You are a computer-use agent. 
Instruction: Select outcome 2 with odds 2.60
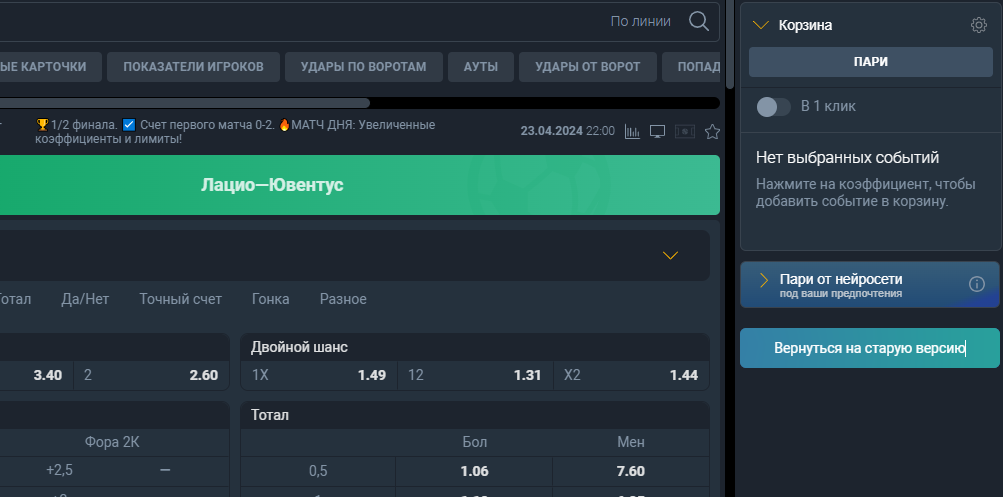151,375
